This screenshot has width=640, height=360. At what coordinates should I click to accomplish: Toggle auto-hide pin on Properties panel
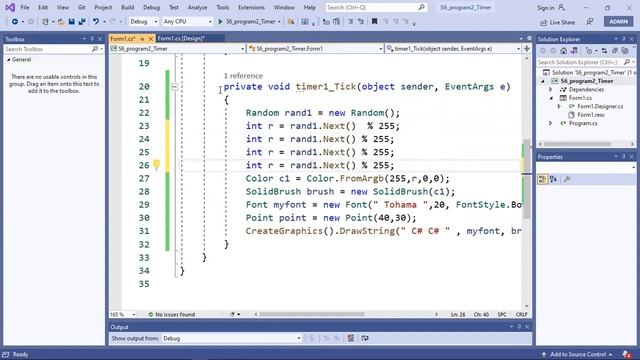coord(624,157)
